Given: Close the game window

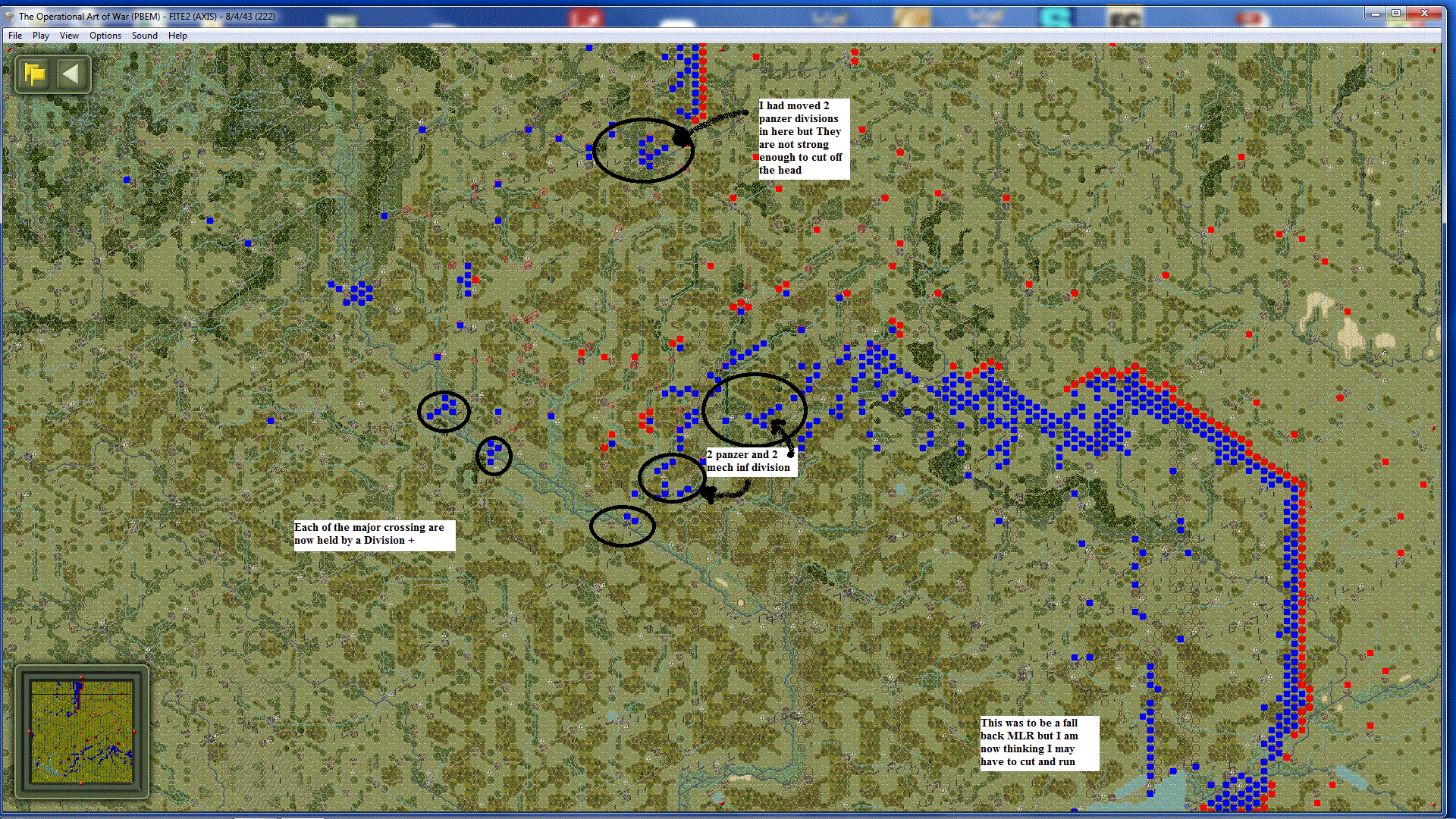Looking at the screenshot, I should click(x=1424, y=14).
